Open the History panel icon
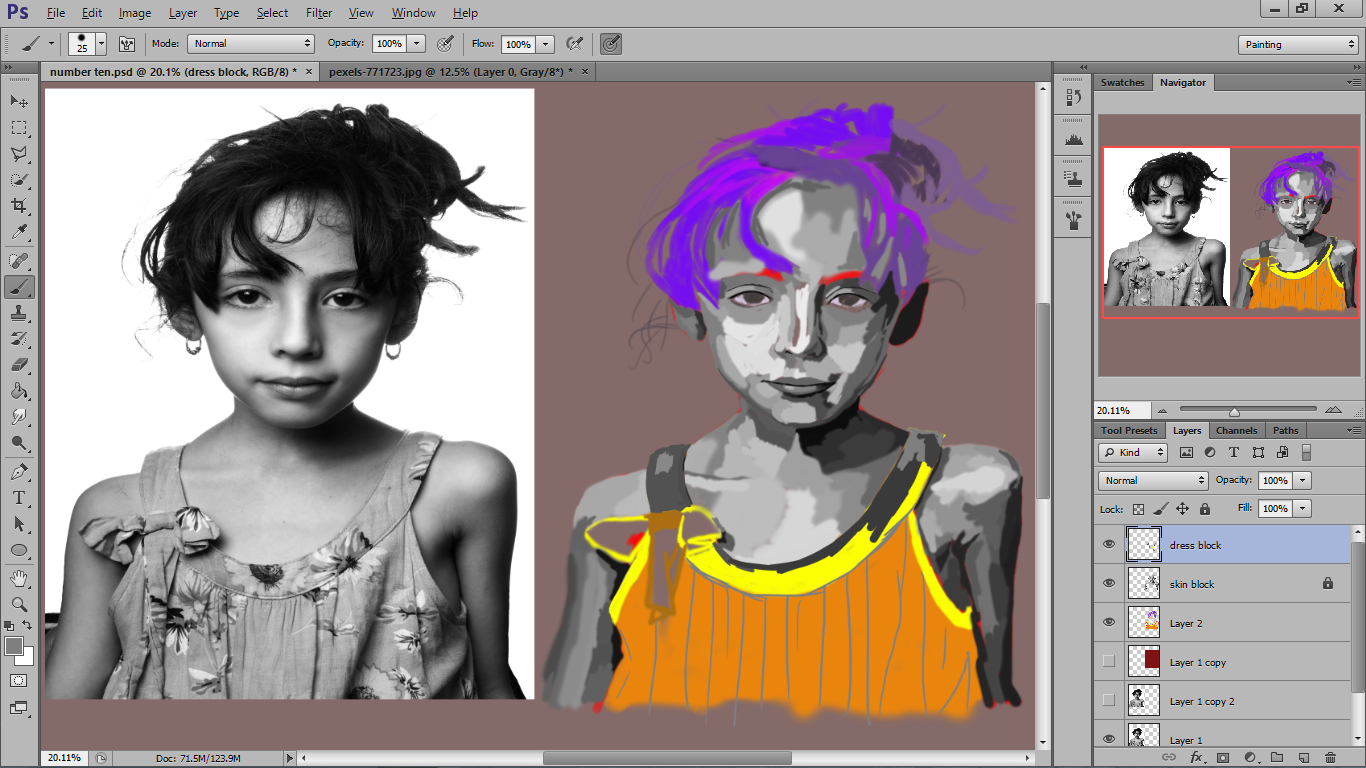This screenshot has width=1366, height=768. [1074, 97]
